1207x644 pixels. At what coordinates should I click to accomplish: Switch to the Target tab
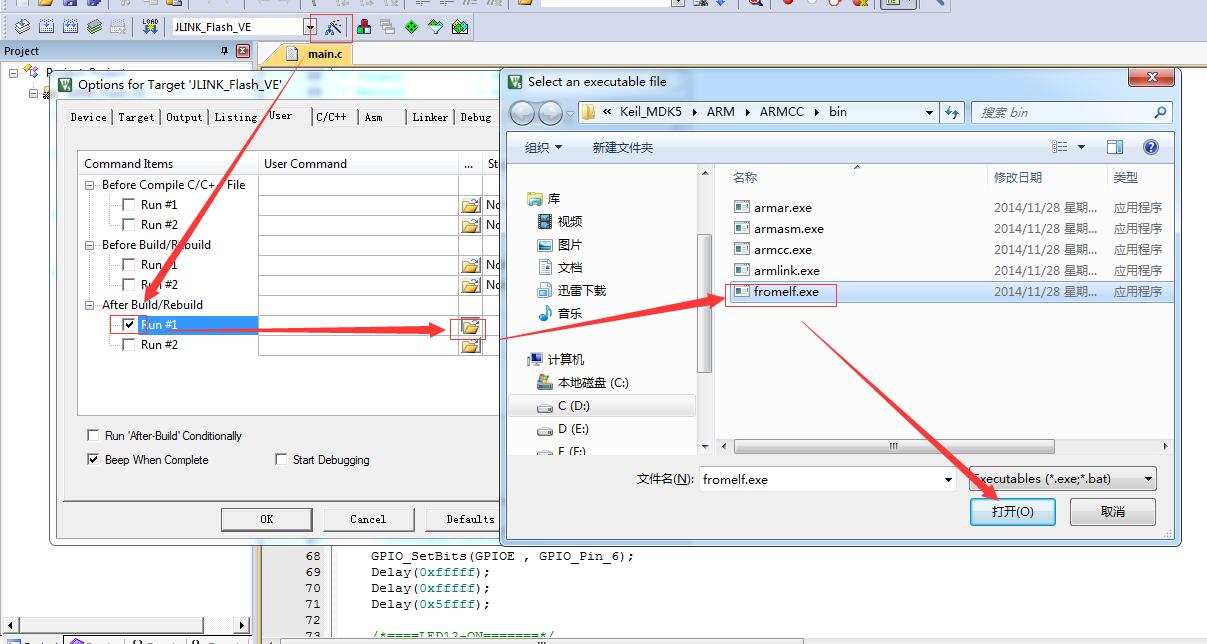pyautogui.click(x=136, y=118)
